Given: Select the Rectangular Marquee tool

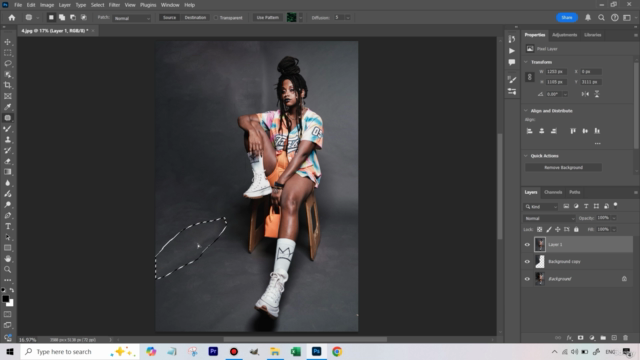Looking at the screenshot, I should coord(8,53).
